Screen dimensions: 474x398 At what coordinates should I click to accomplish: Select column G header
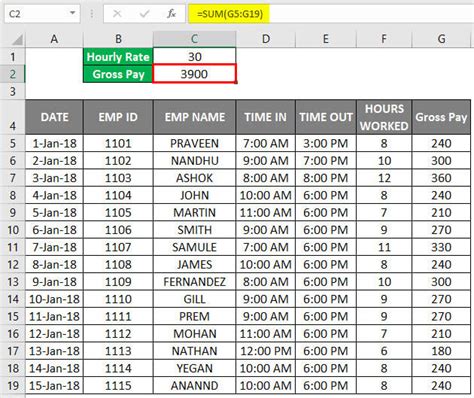[x=441, y=39]
